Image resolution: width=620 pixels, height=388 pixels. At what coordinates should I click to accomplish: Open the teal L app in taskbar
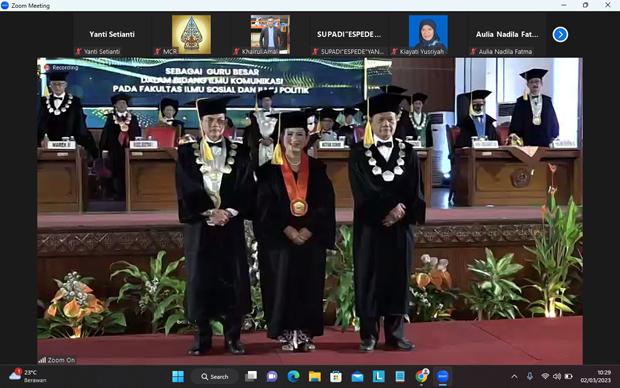[378, 377]
